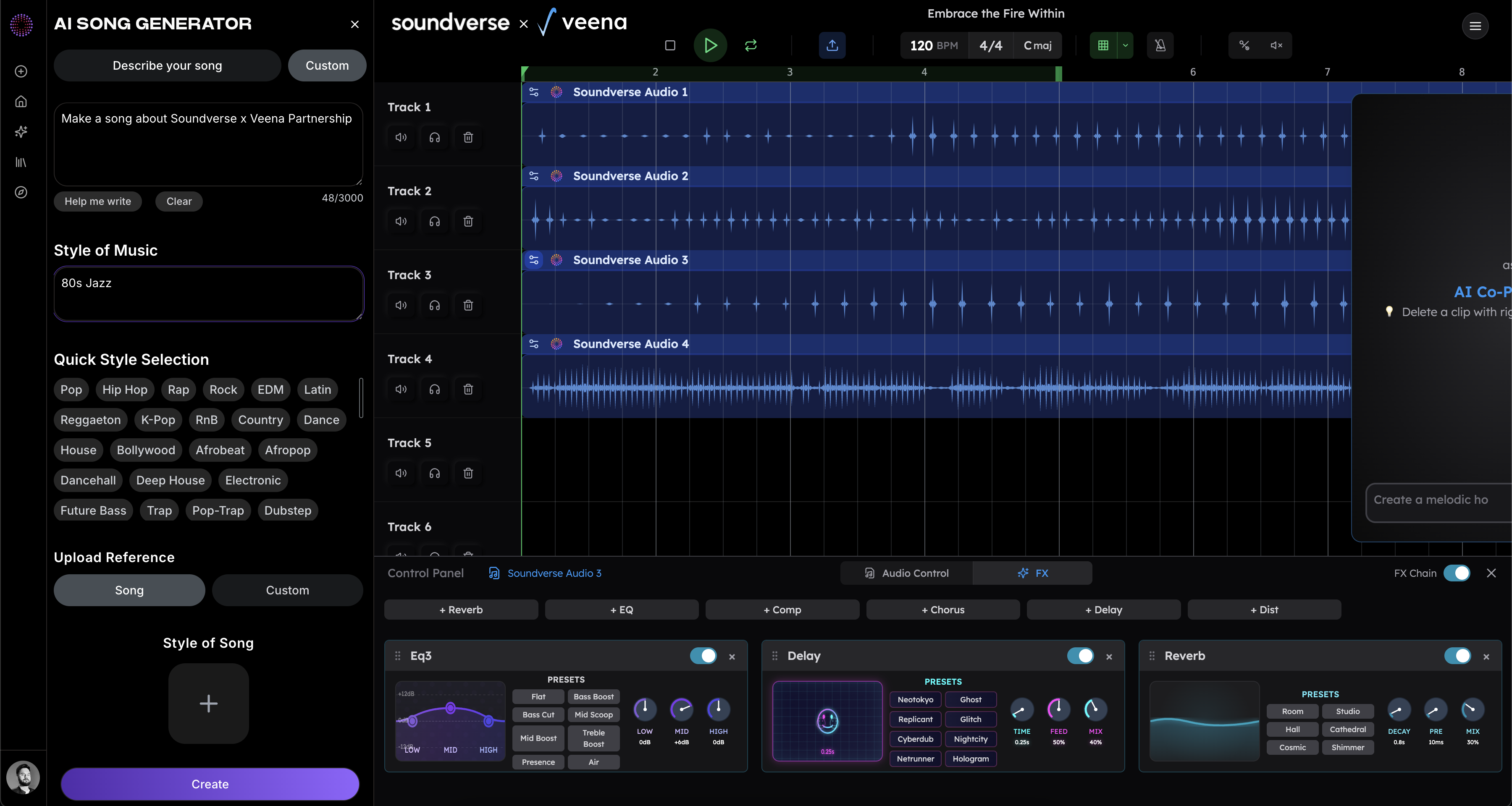Adjust the Reverb DECAY knob
The width and height of the screenshot is (1512, 806).
coord(1399,710)
